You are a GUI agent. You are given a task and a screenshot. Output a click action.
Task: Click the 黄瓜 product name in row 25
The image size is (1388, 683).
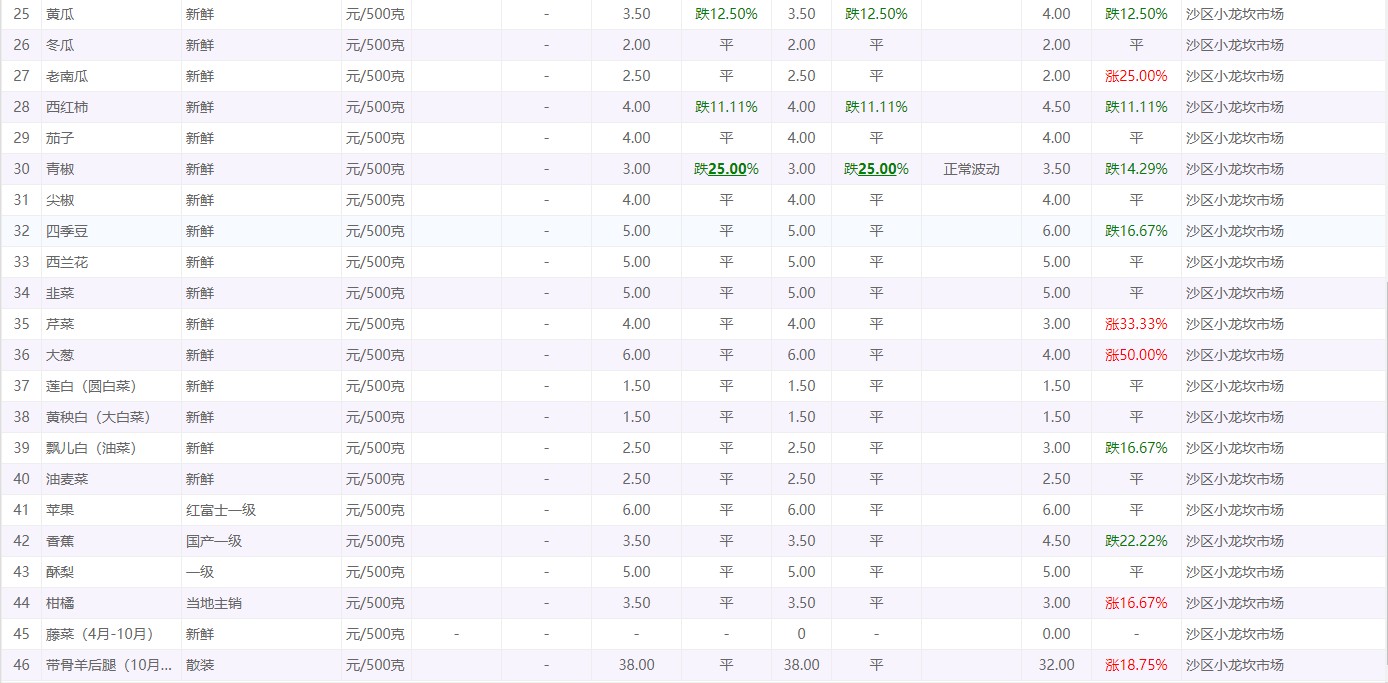point(60,14)
